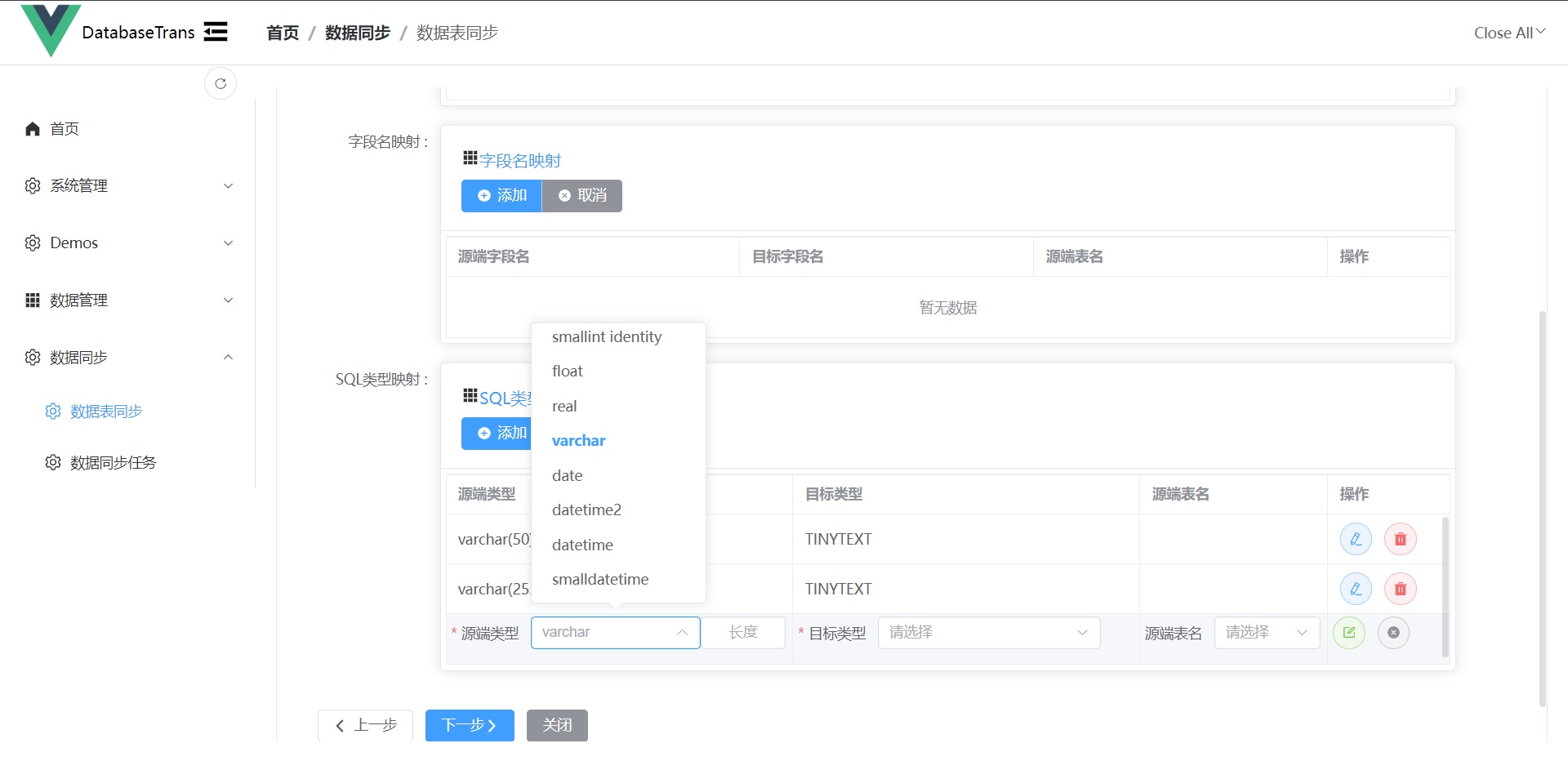
Task: Open the 目标类型 select dropdown
Action: pyautogui.click(x=989, y=633)
